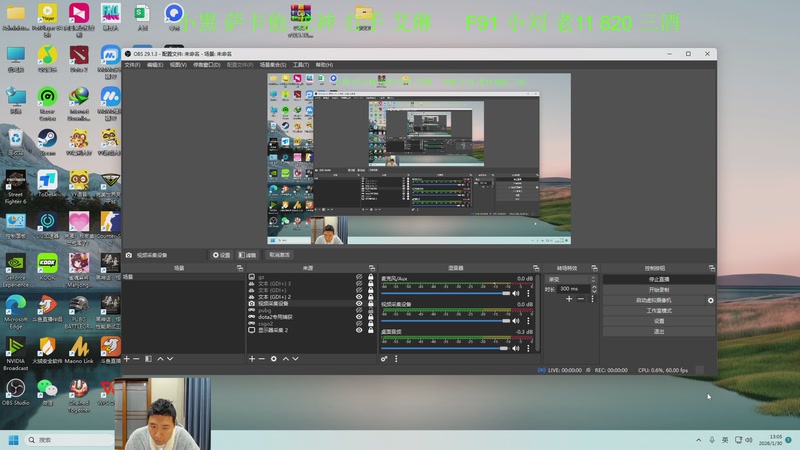Open 桌面音频 channel options dots
This screenshot has height=450, width=800.
528,348
